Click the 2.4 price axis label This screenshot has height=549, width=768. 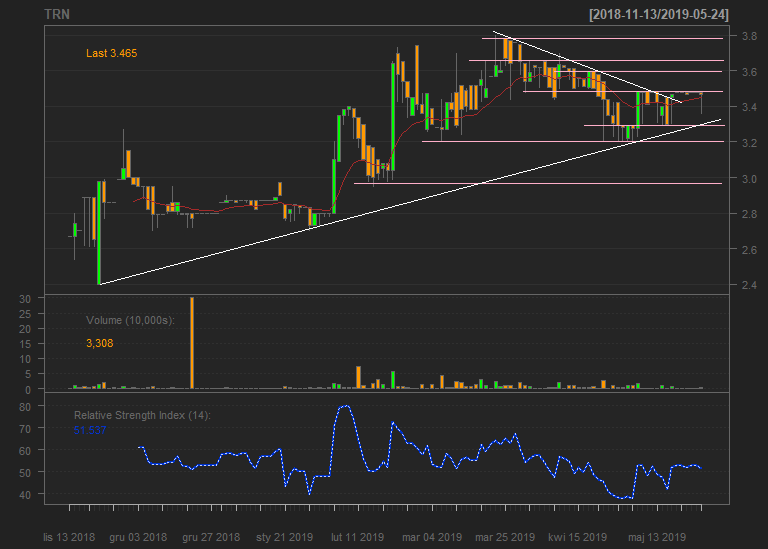[x=749, y=285]
